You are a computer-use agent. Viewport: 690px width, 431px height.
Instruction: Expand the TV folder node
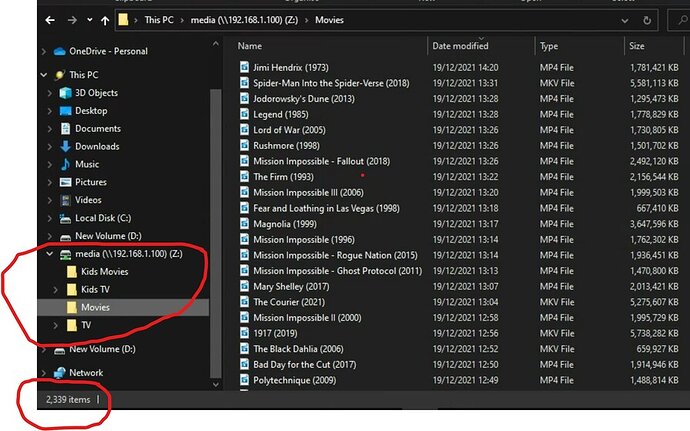(x=55, y=326)
